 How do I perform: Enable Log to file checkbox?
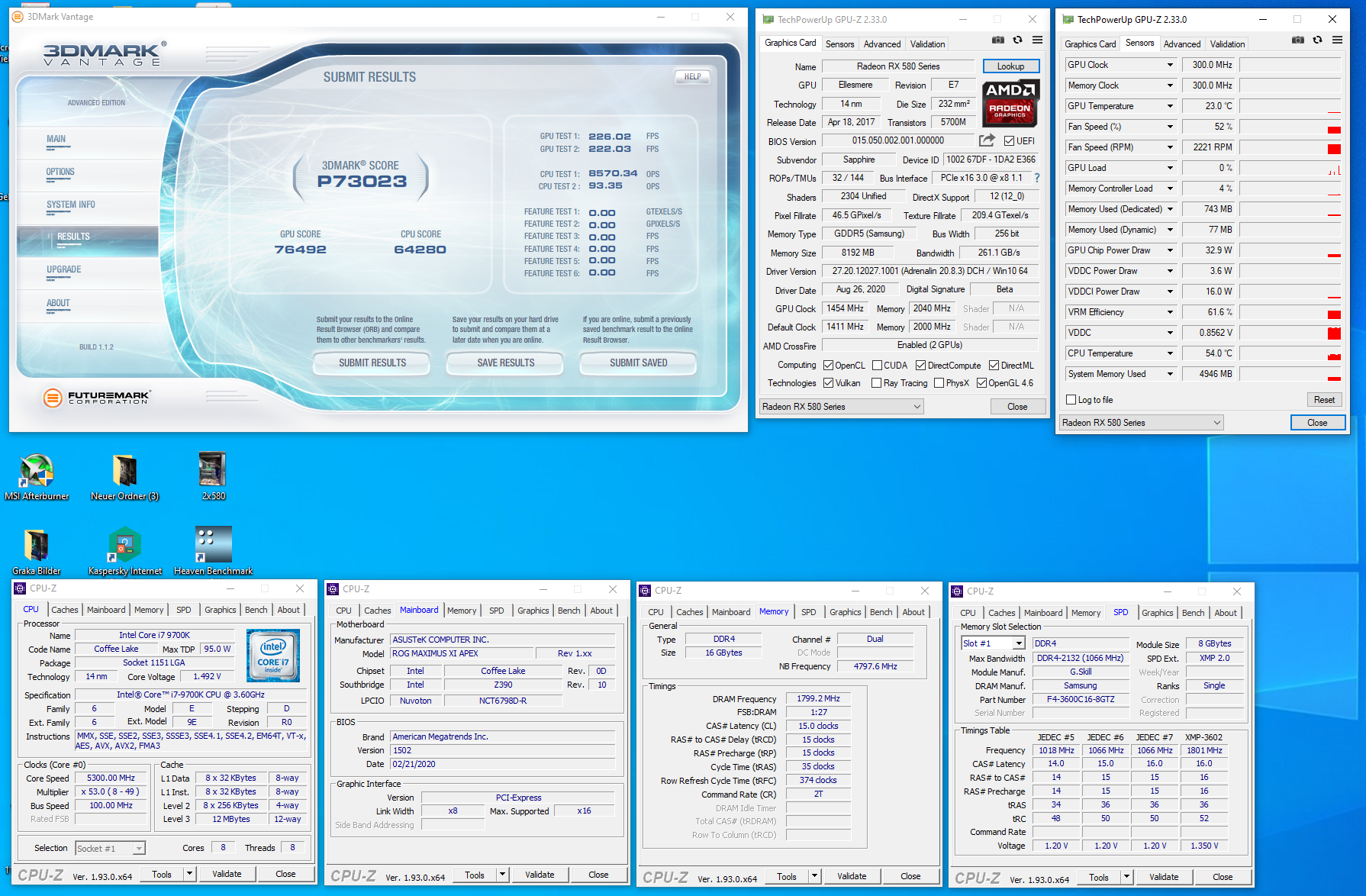pyautogui.click(x=1071, y=400)
